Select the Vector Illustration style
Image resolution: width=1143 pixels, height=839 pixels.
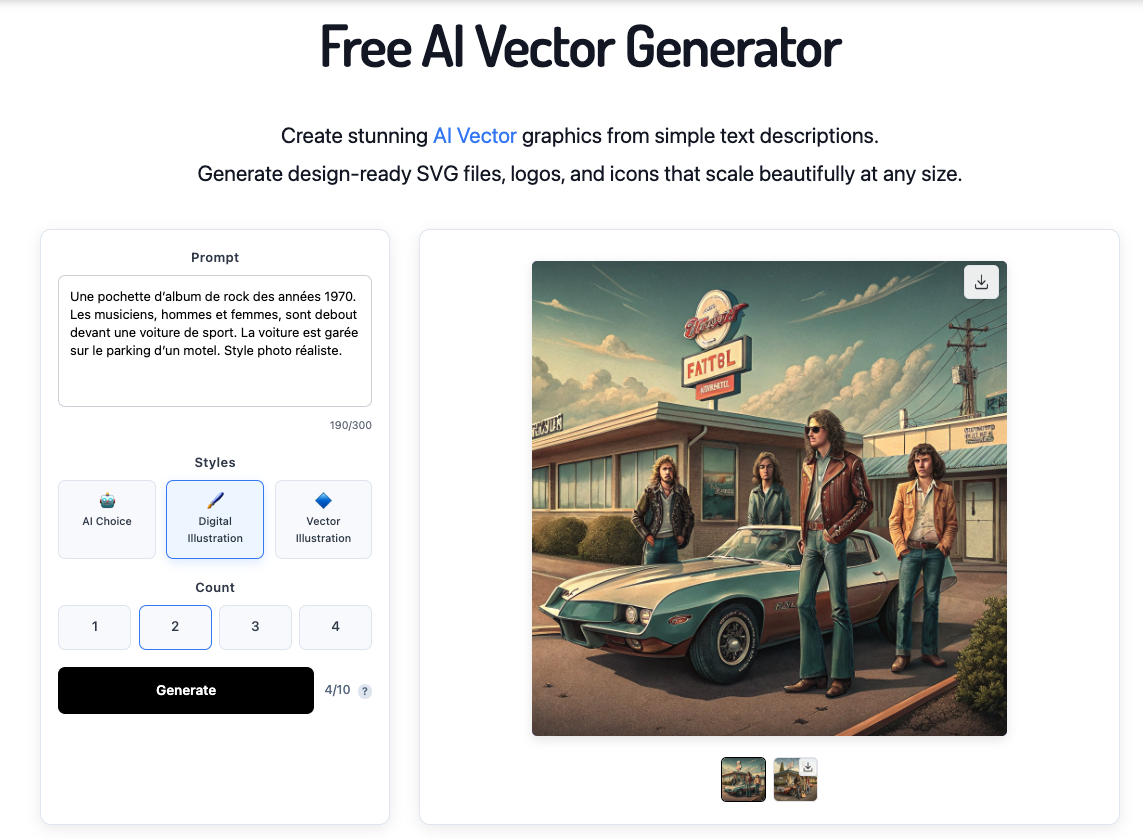(324, 519)
